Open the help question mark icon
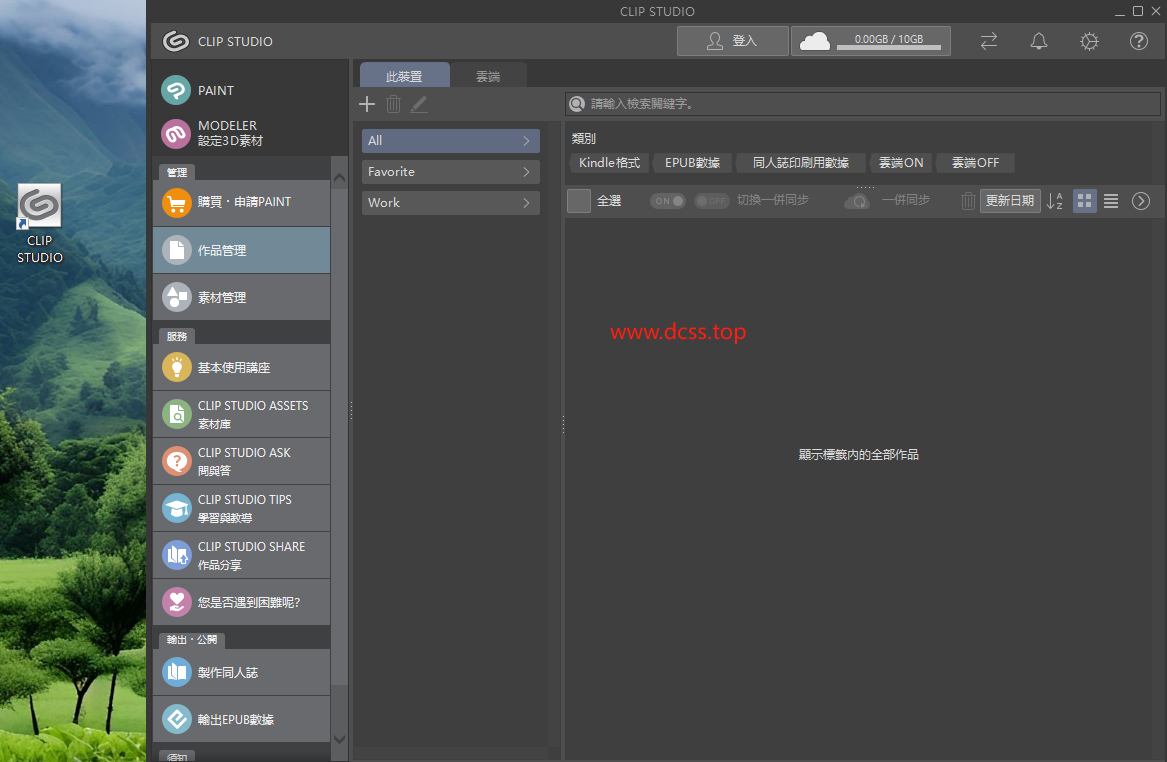This screenshot has width=1167, height=762. click(x=1138, y=41)
